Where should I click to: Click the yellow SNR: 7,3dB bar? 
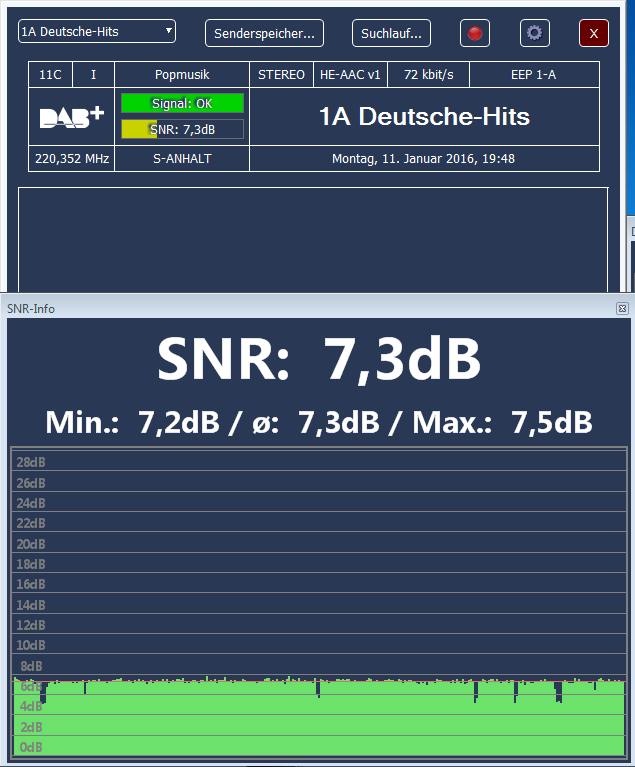point(182,128)
